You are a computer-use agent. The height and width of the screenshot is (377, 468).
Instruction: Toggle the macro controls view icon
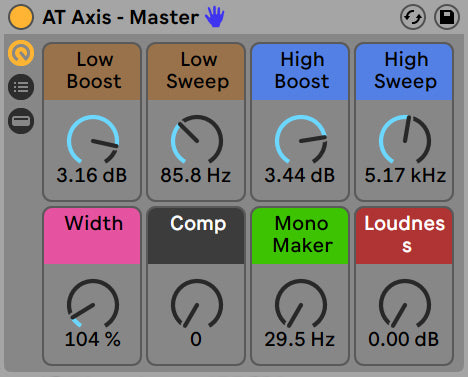[x=21, y=53]
